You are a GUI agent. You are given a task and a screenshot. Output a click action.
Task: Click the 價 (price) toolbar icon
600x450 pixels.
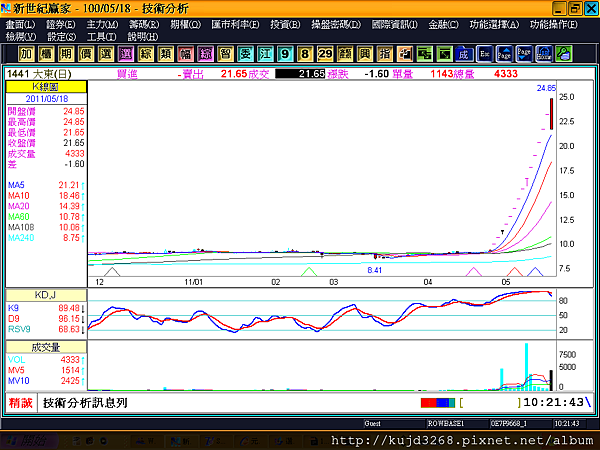(x=86, y=54)
